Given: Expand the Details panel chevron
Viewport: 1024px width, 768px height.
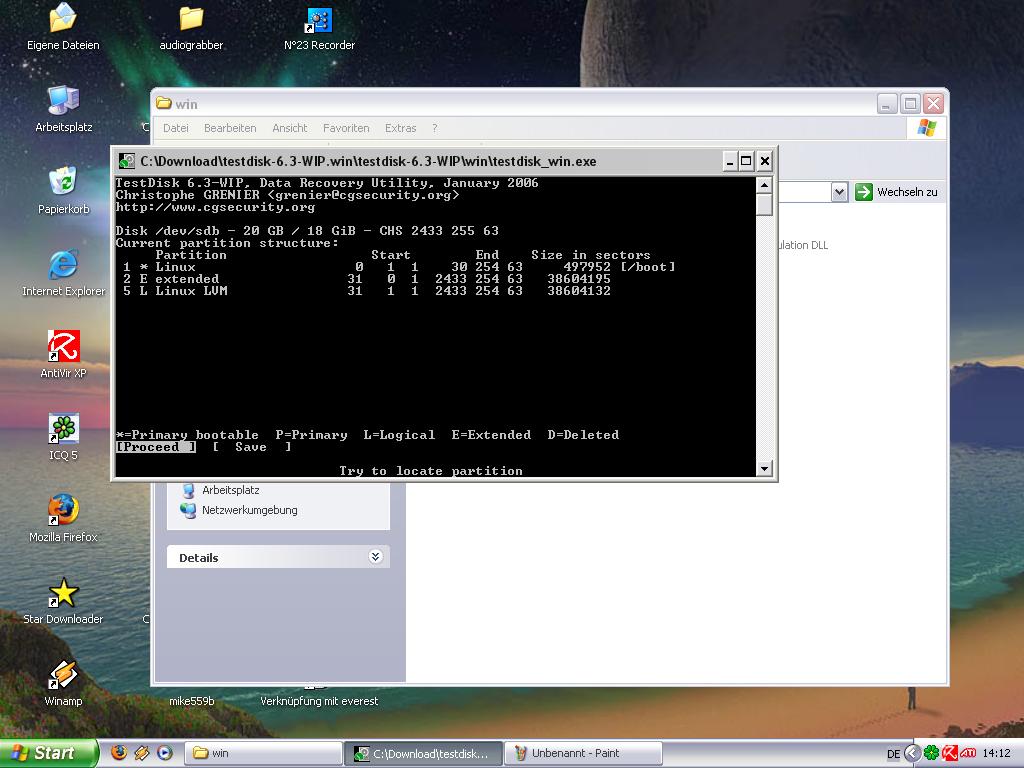Looking at the screenshot, I should click(x=376, y=556).
